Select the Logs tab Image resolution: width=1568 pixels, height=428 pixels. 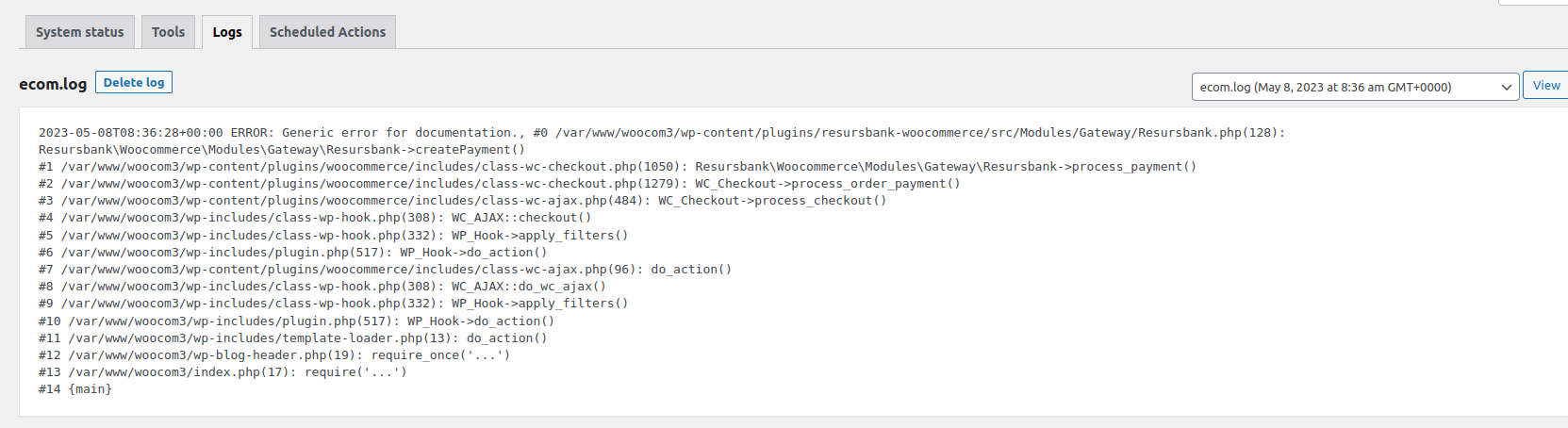pos(227,32)
